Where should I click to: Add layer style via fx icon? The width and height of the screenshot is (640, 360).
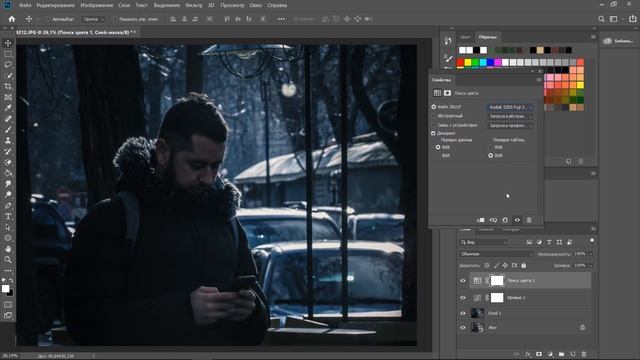point(528,354)
